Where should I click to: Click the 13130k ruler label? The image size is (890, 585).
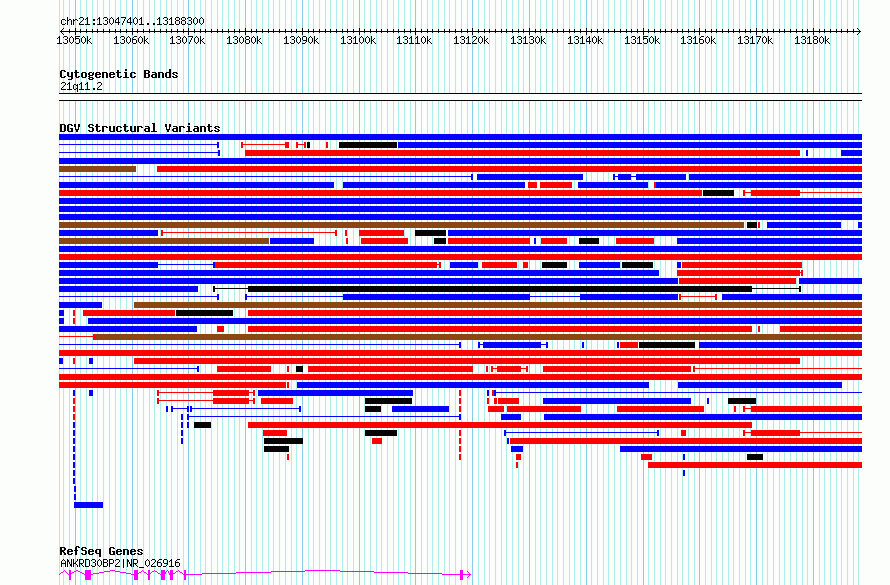[528, 40]
